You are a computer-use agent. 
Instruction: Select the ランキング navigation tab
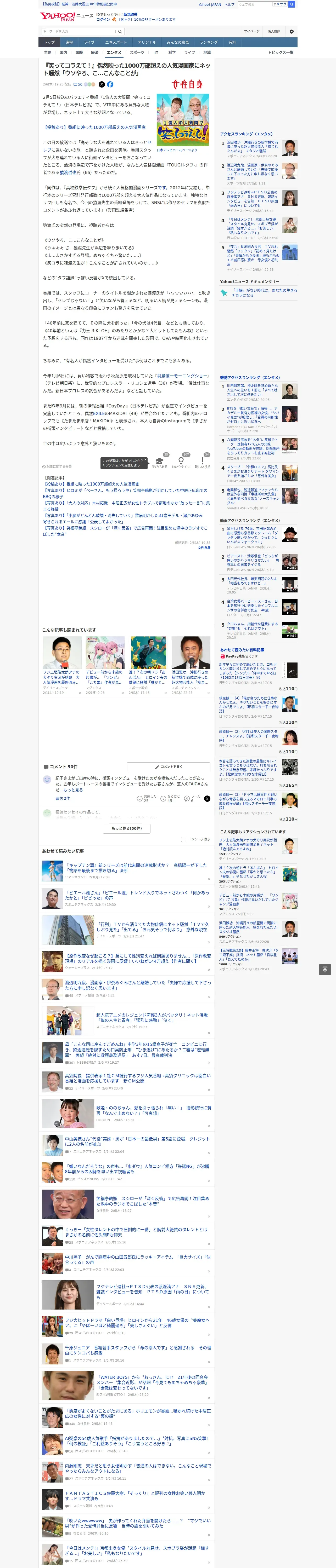tap(209, 43)
